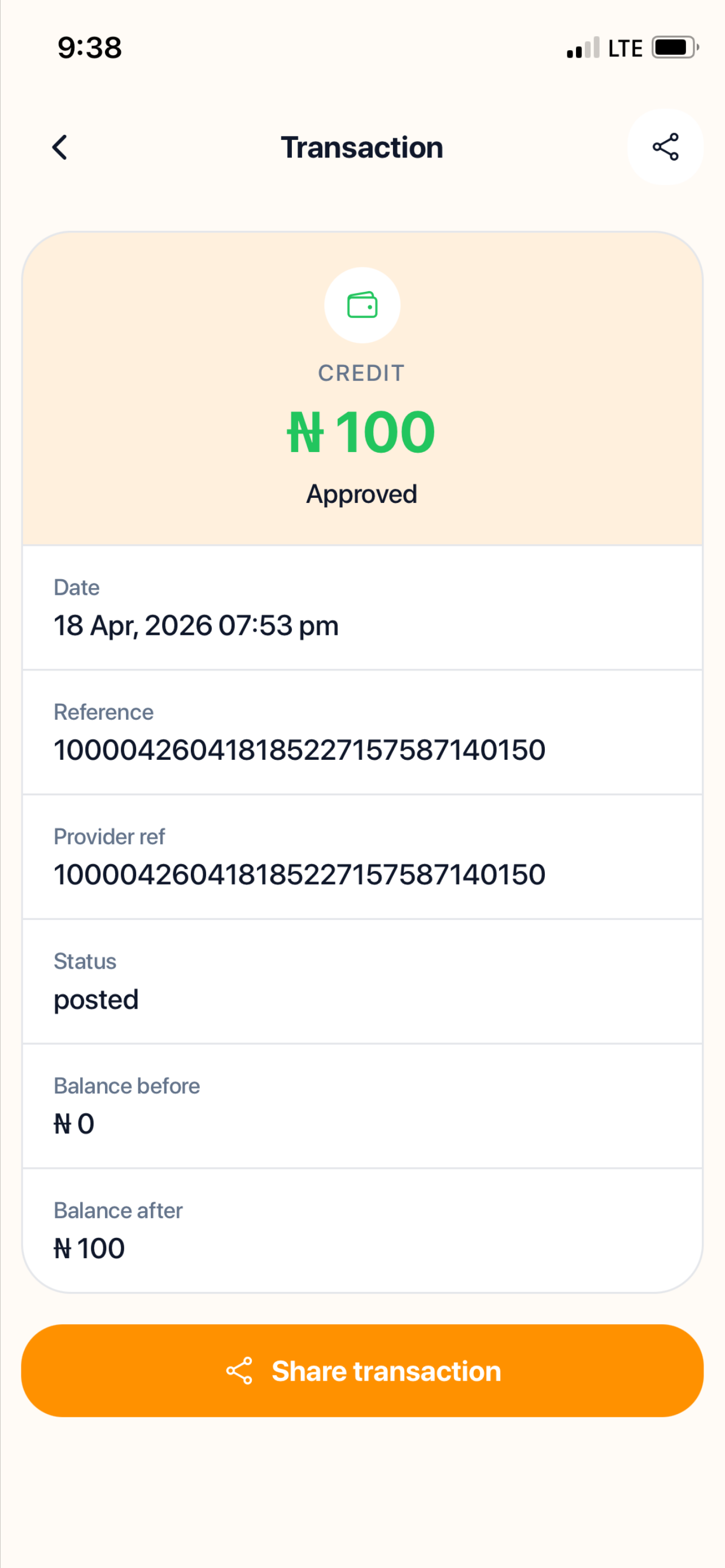725x1568 pixels.
Task: Click the share glyph inside orange button
Action: (x=239, y=1371)
